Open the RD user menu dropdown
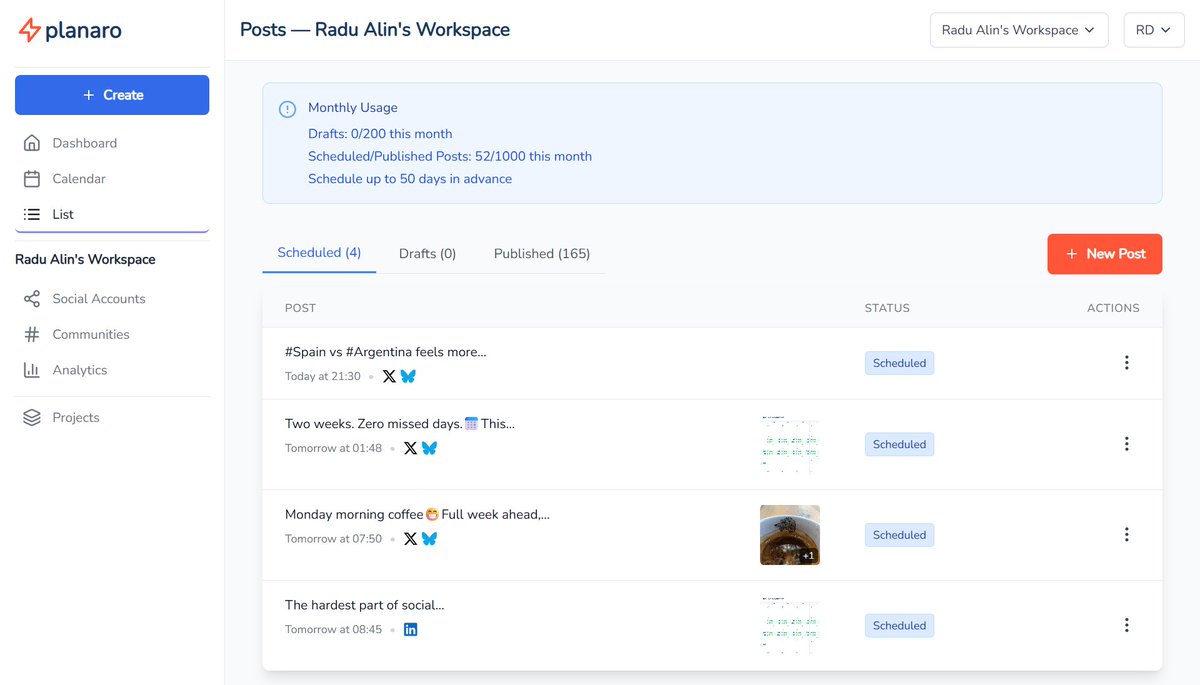The width and height of the screenshot is (1200, 685). (1154, 30)
